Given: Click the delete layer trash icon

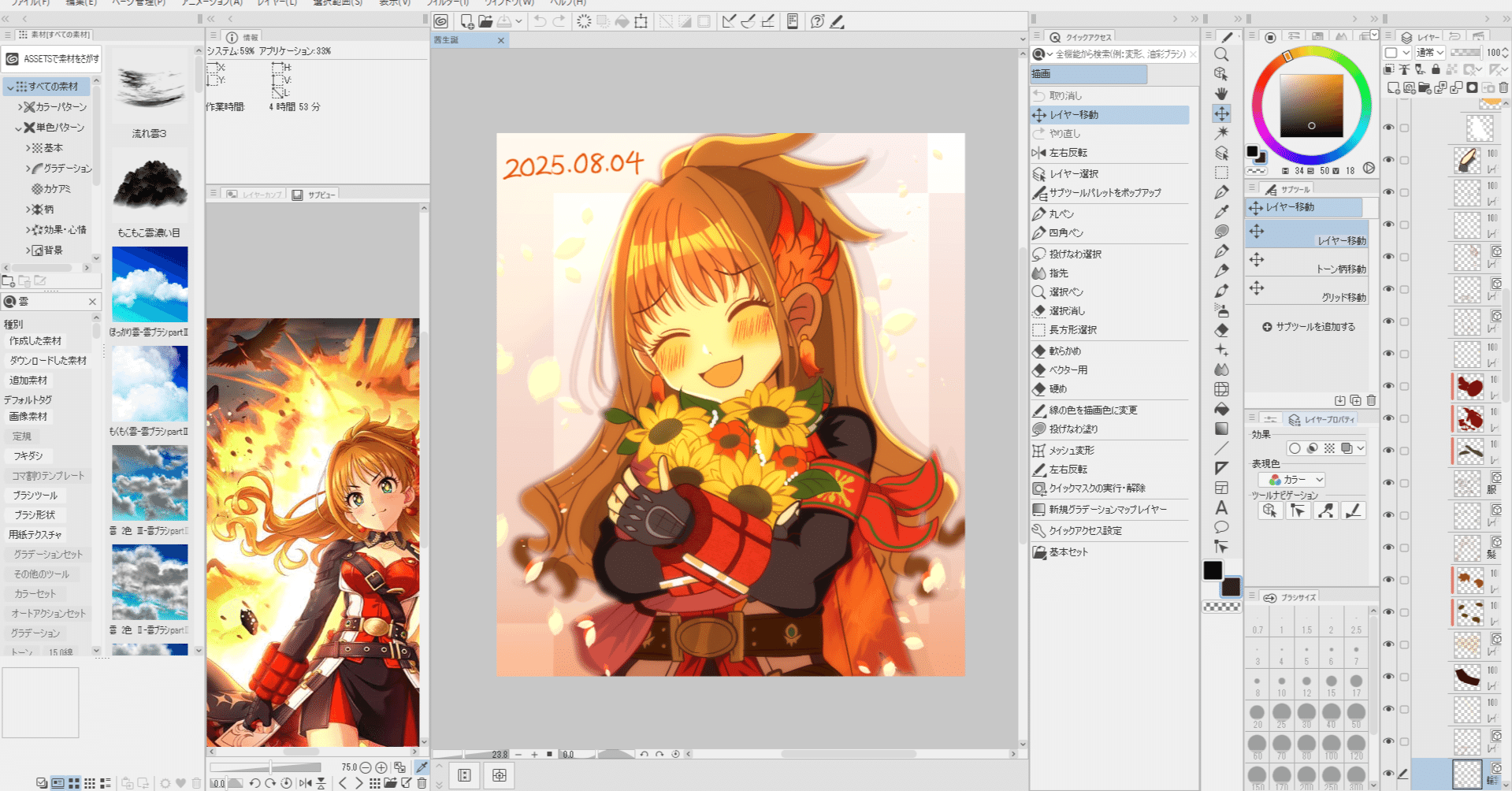Looking at the screenshot, I should pos(1503,87).
